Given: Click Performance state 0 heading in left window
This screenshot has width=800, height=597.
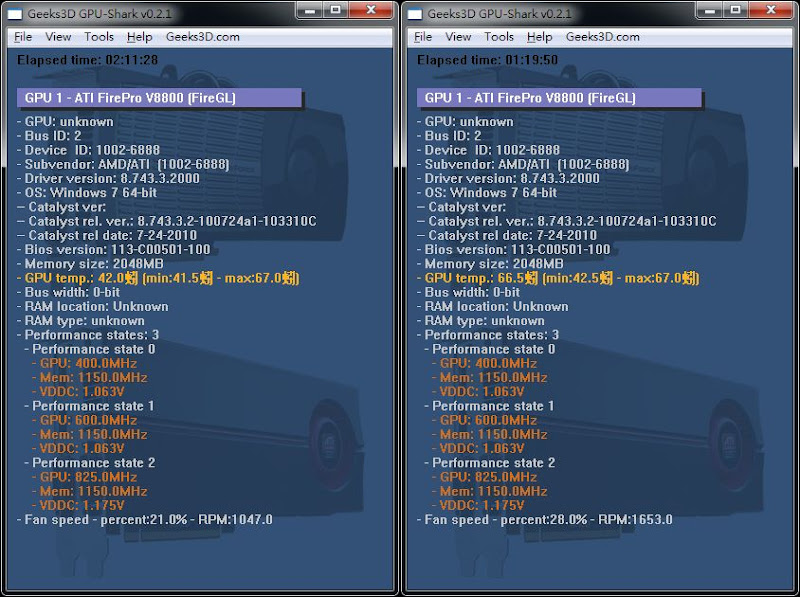Looking at the screenshot, I should pyautogui.click(x=90, y=350).
